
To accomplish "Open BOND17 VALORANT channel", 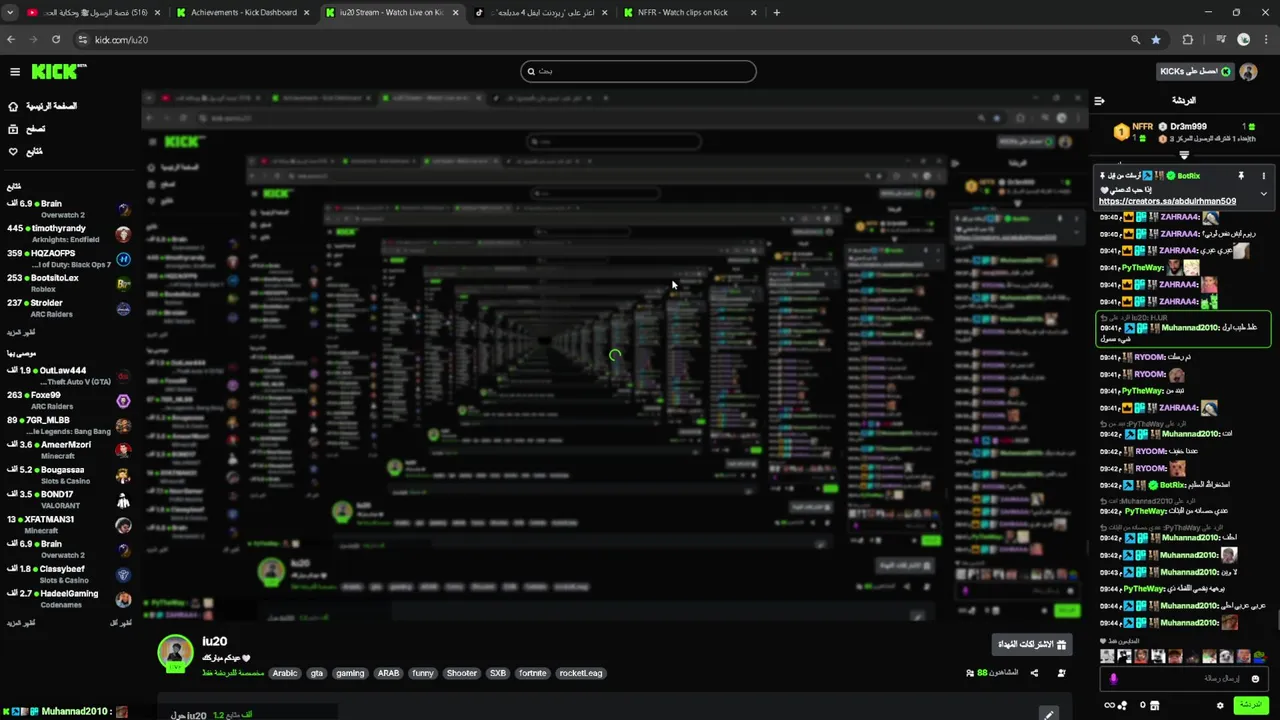I will (68, 500).
